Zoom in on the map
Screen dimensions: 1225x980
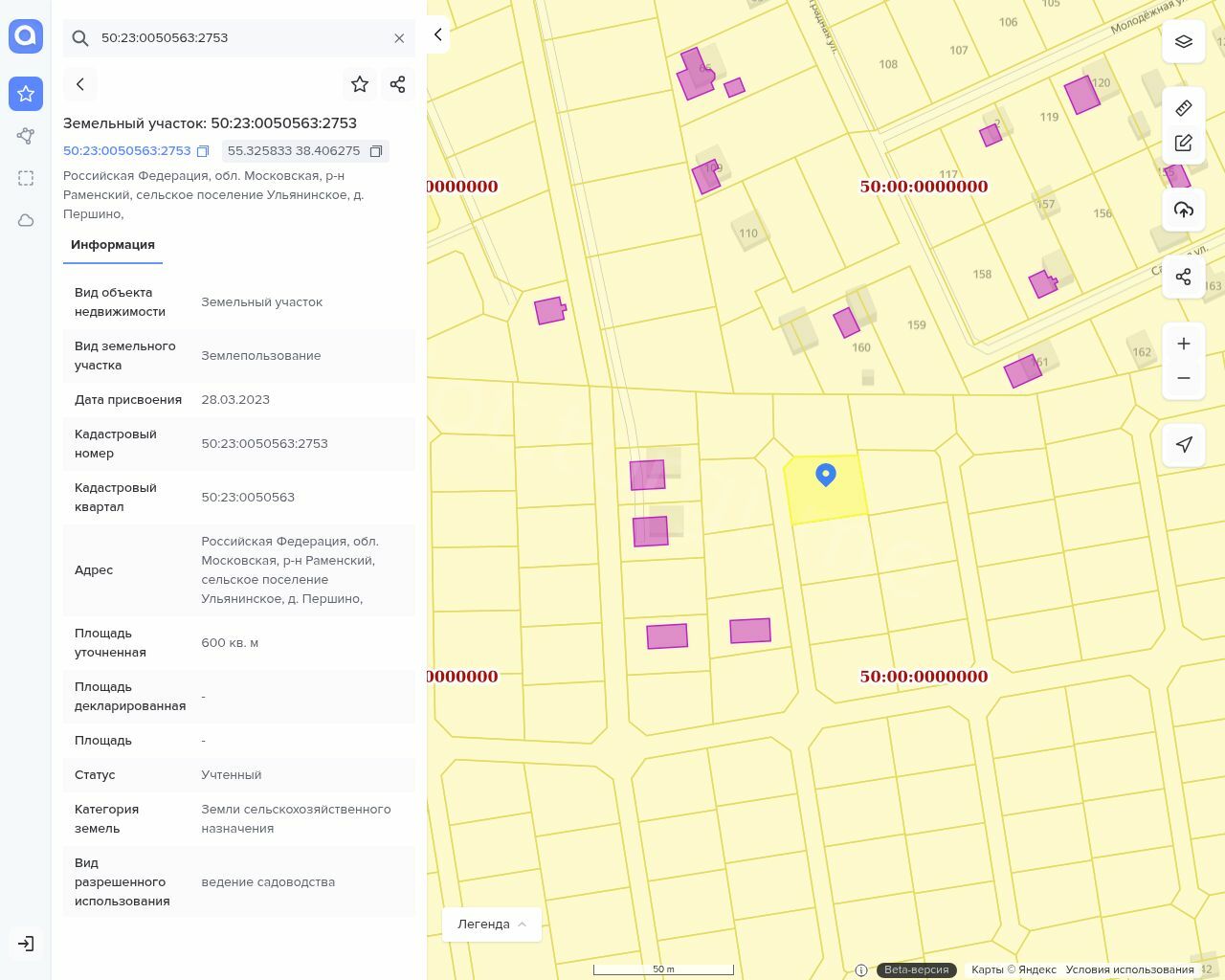click(x=1183, y=344)
